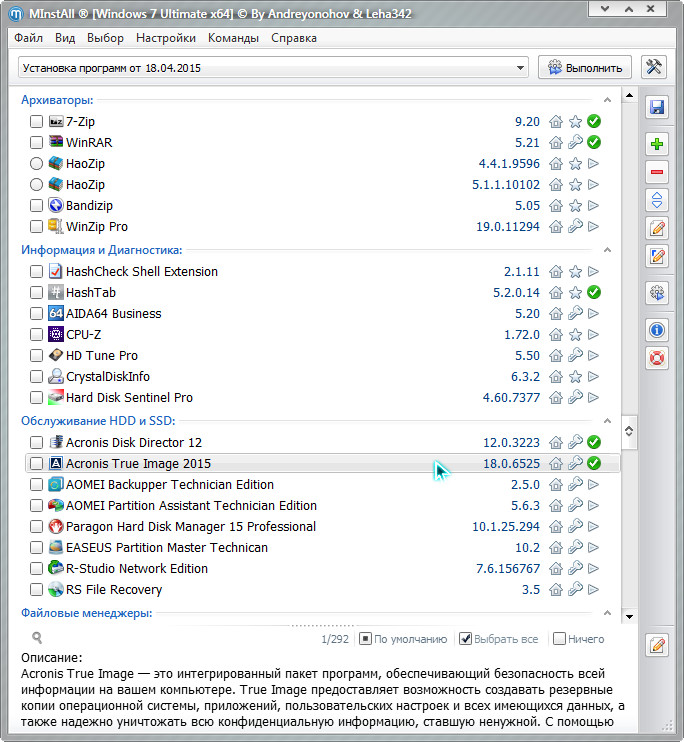Screen dimensions: 684x742
Task: Click the splitter dots above the description pane
Action: click(323, 626)
